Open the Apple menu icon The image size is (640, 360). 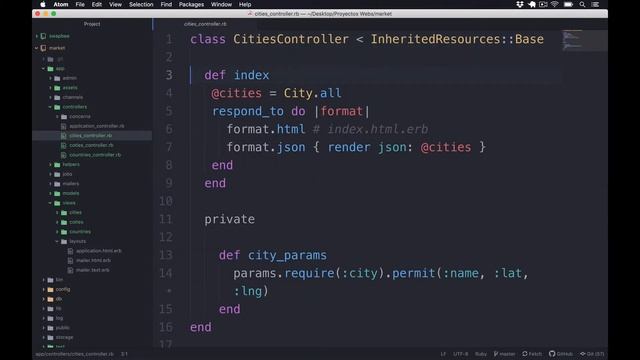point(43,4)
